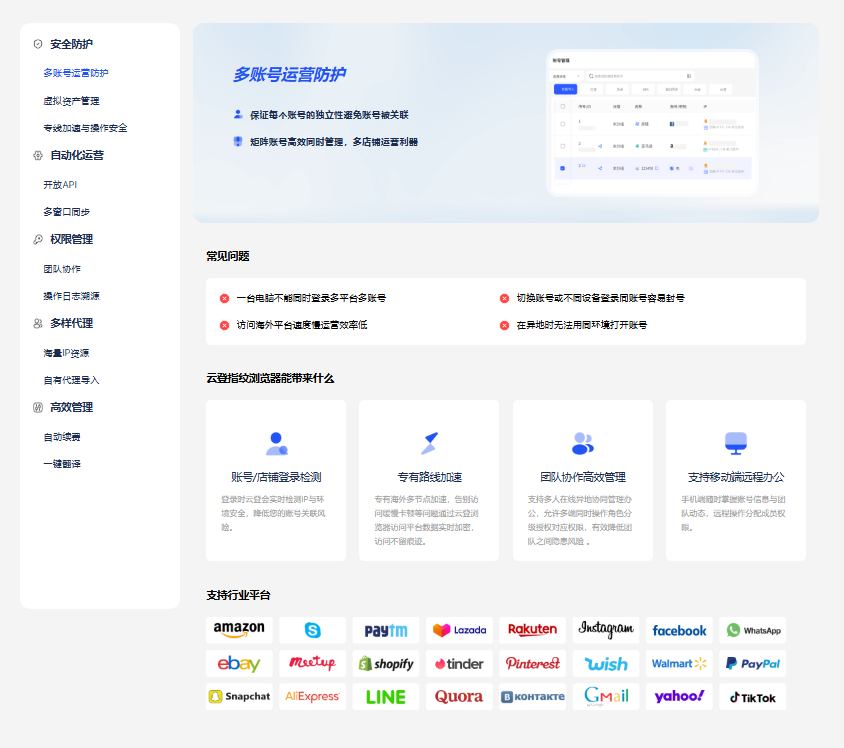Click the icon beside 高效管理
Image resolution: width=844 pixels, height=748 pixels.
[x=38, y=407]
